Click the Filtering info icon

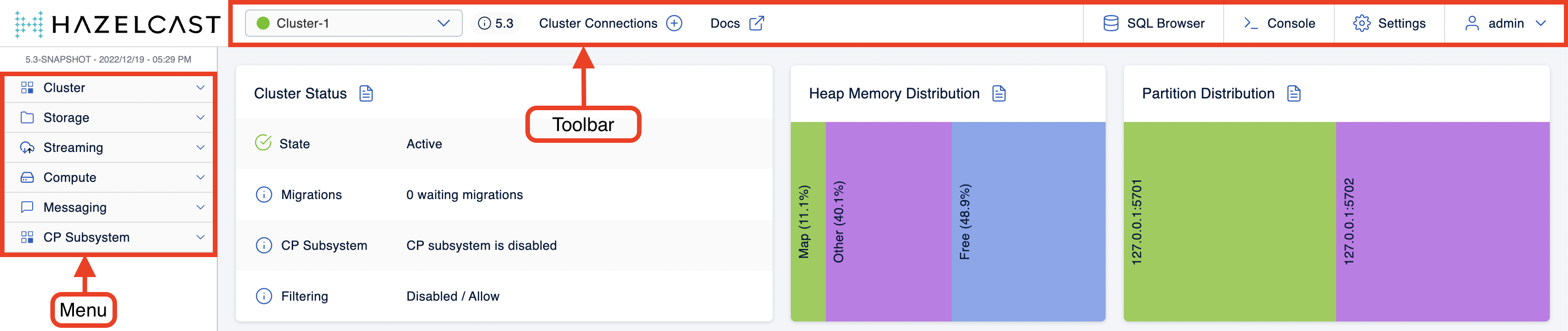[x=264, y=297]
